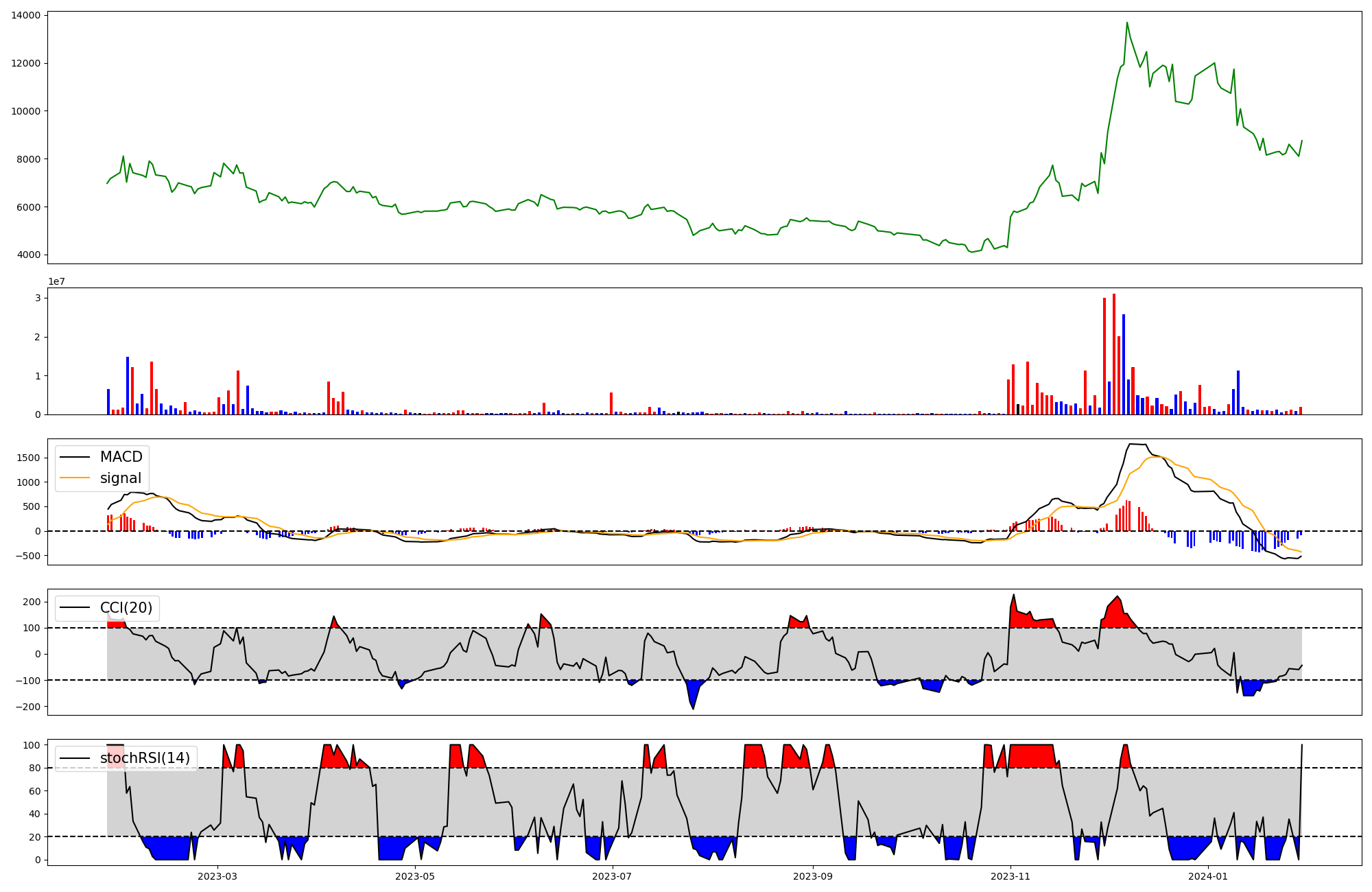Select the 2023-09 date tick label
Viewport: 1372px width, 892px height.
pos(813,876)
